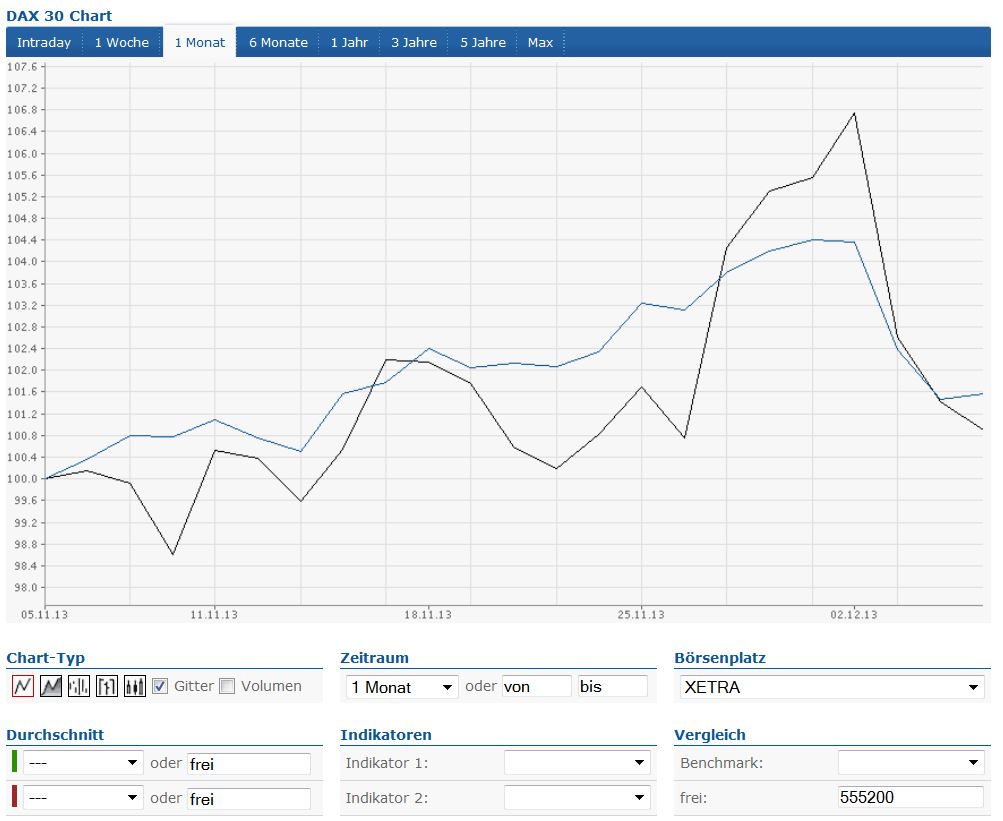Open the Zeitraum '1 Monat' dropdown
This screenshot has width=1003, height=821.
tap(402, 687)
